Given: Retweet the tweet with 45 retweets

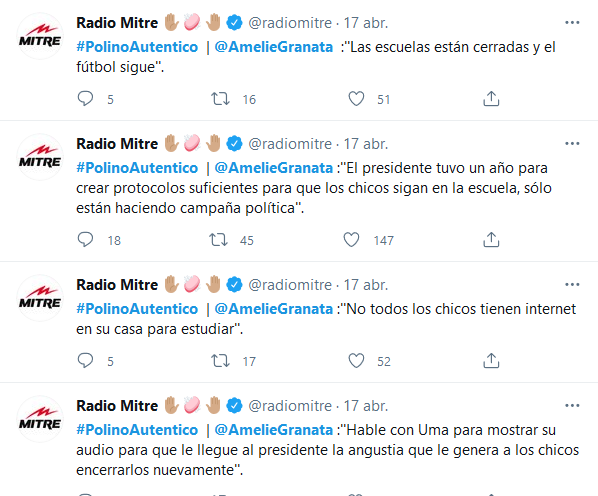Looking at the screenshot, I should [x=218, y=240].
